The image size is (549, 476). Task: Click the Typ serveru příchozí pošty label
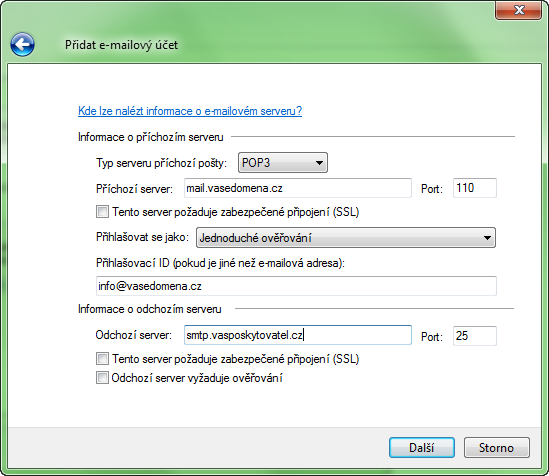[161, 163]
